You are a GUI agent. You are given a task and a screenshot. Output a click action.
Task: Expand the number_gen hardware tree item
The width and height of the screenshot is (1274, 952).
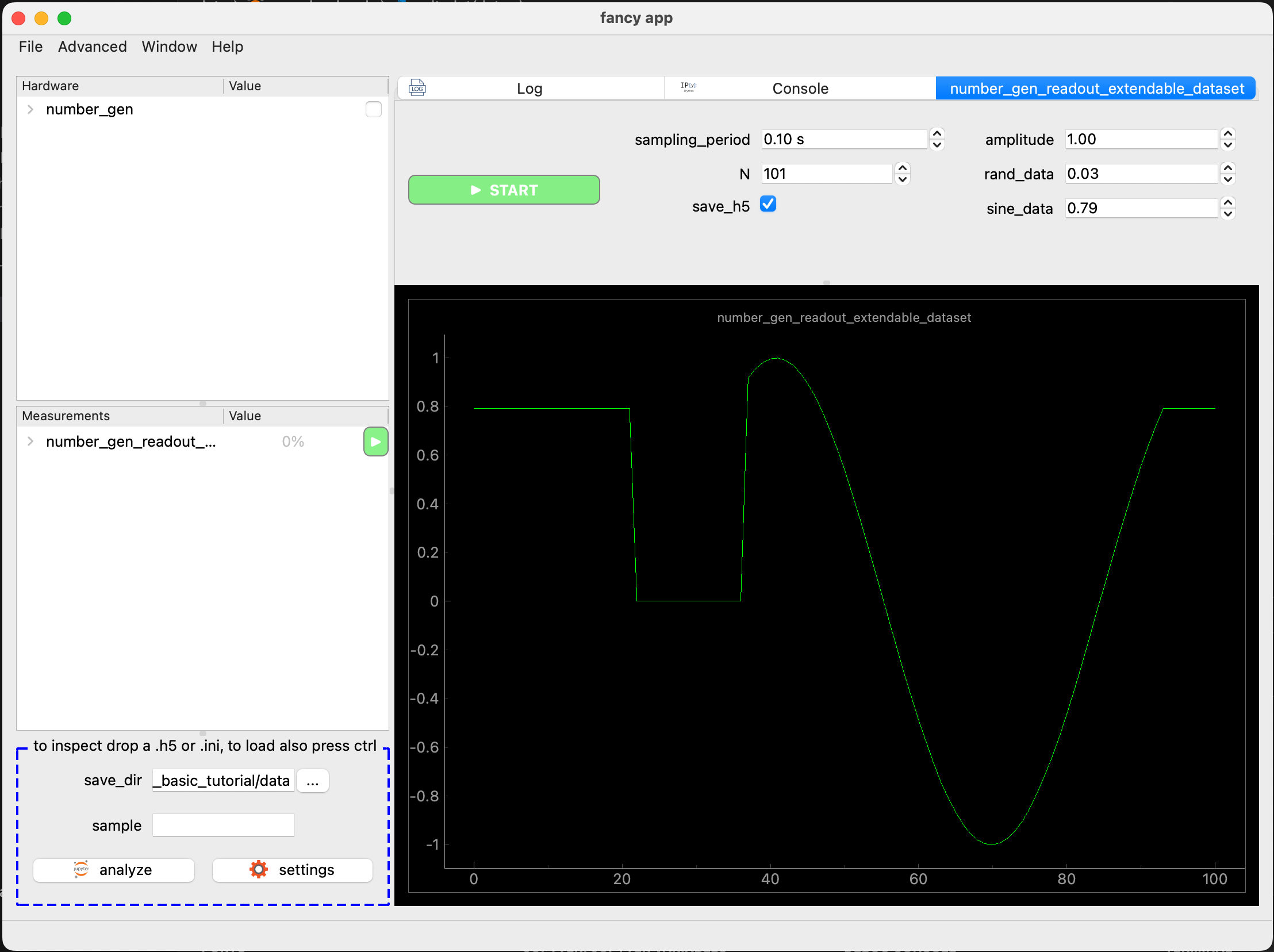[30, 109]
